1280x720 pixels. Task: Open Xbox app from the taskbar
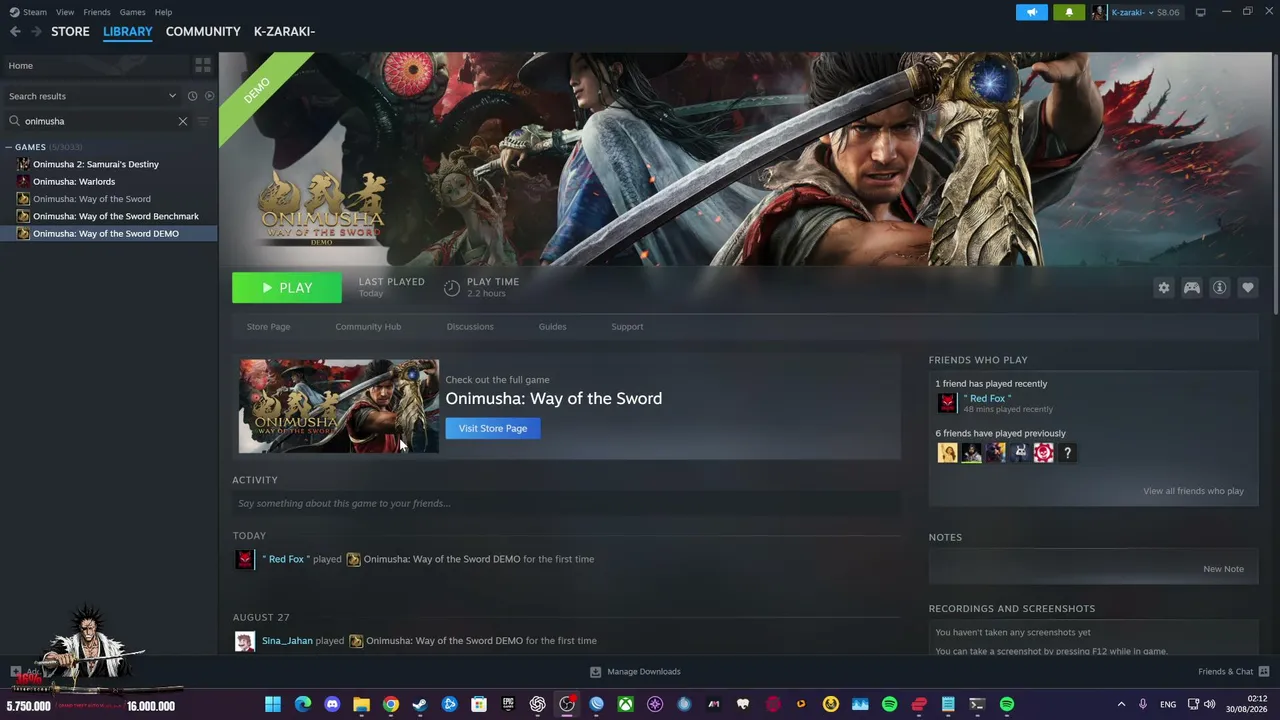625,704
